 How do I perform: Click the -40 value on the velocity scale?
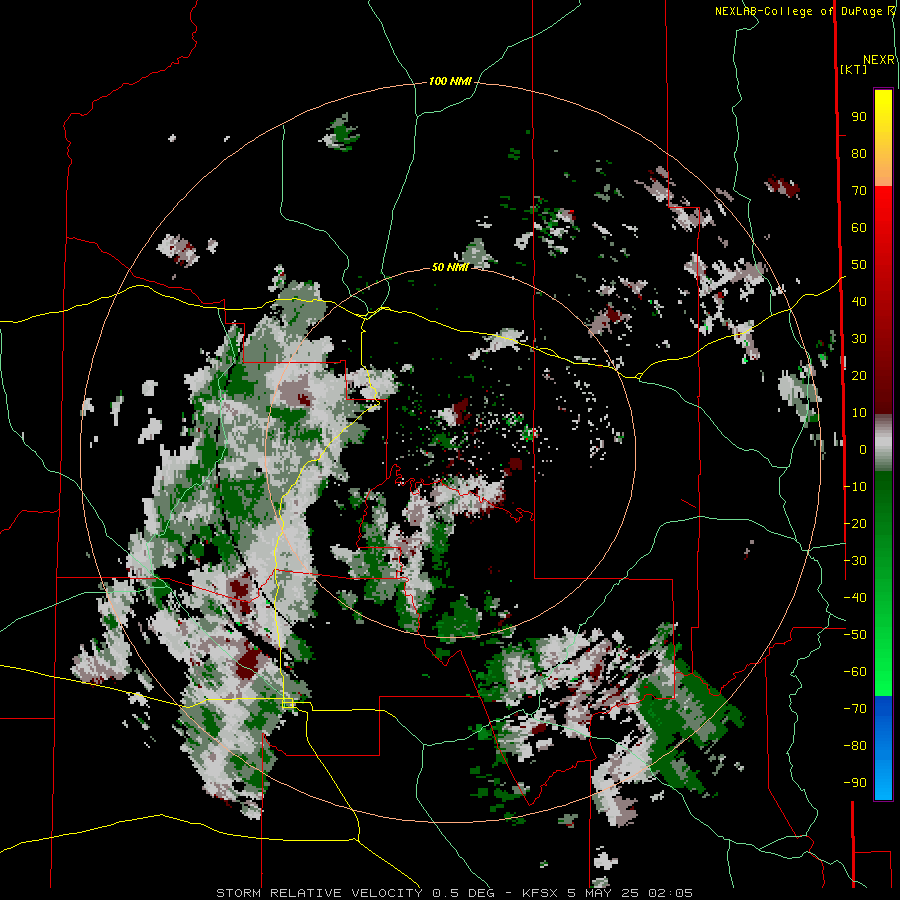pos(855,598)
